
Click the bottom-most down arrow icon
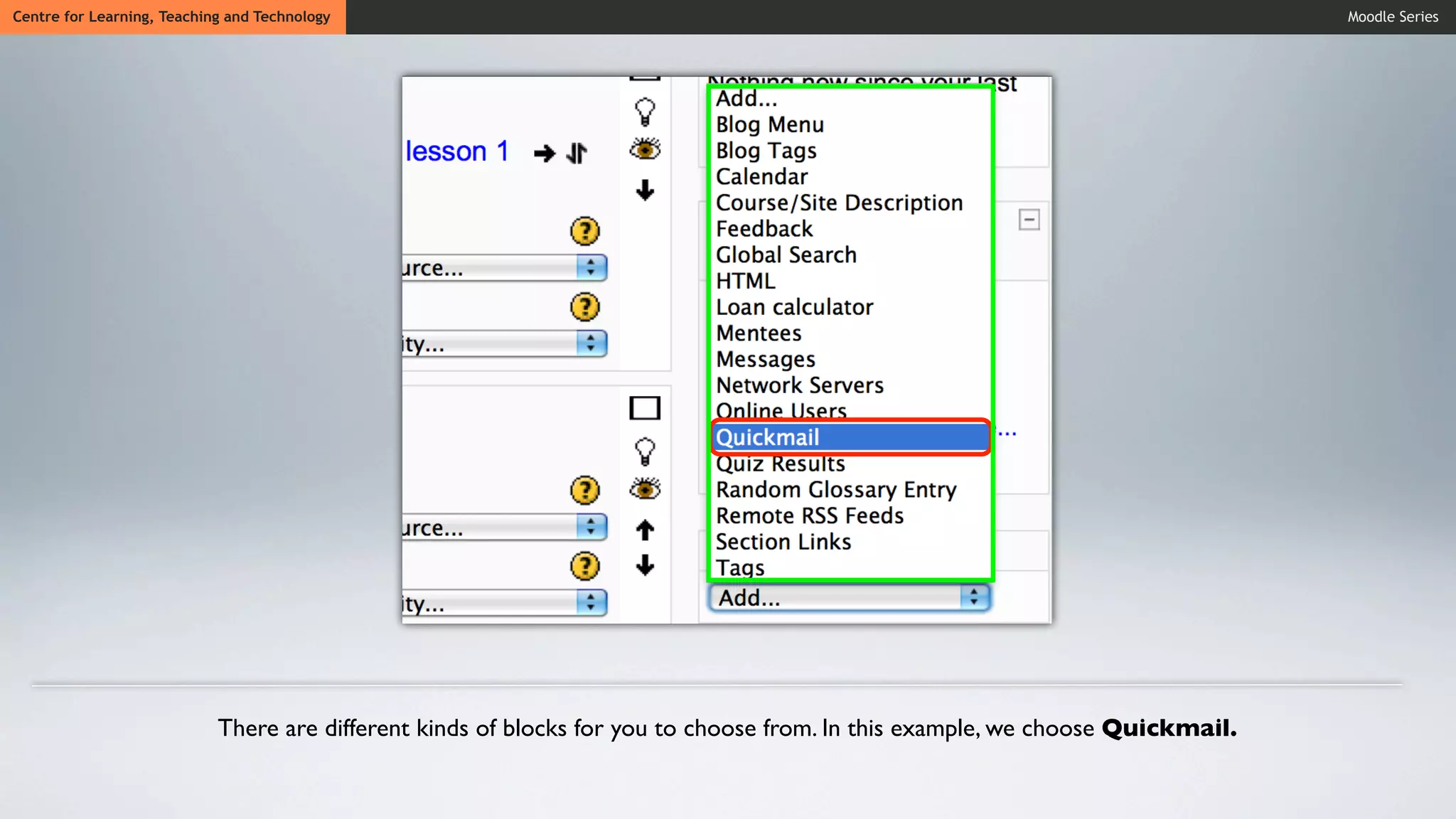point(645,566)
